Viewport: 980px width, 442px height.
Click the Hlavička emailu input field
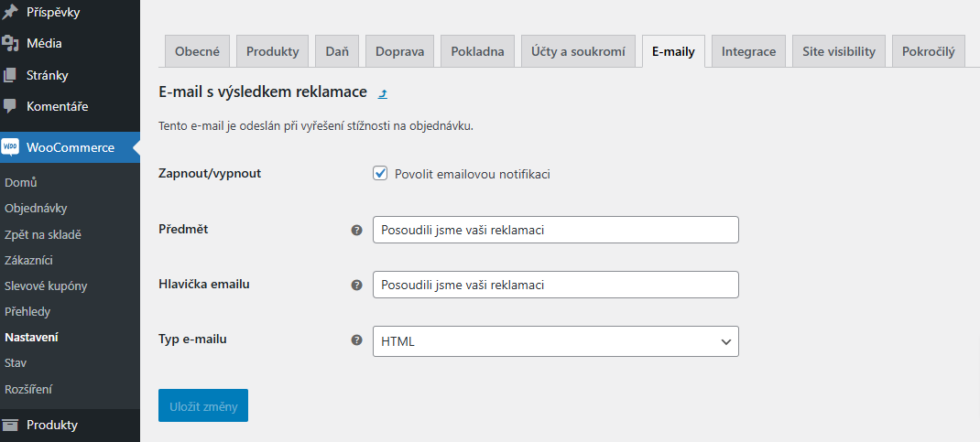[556, 285]
